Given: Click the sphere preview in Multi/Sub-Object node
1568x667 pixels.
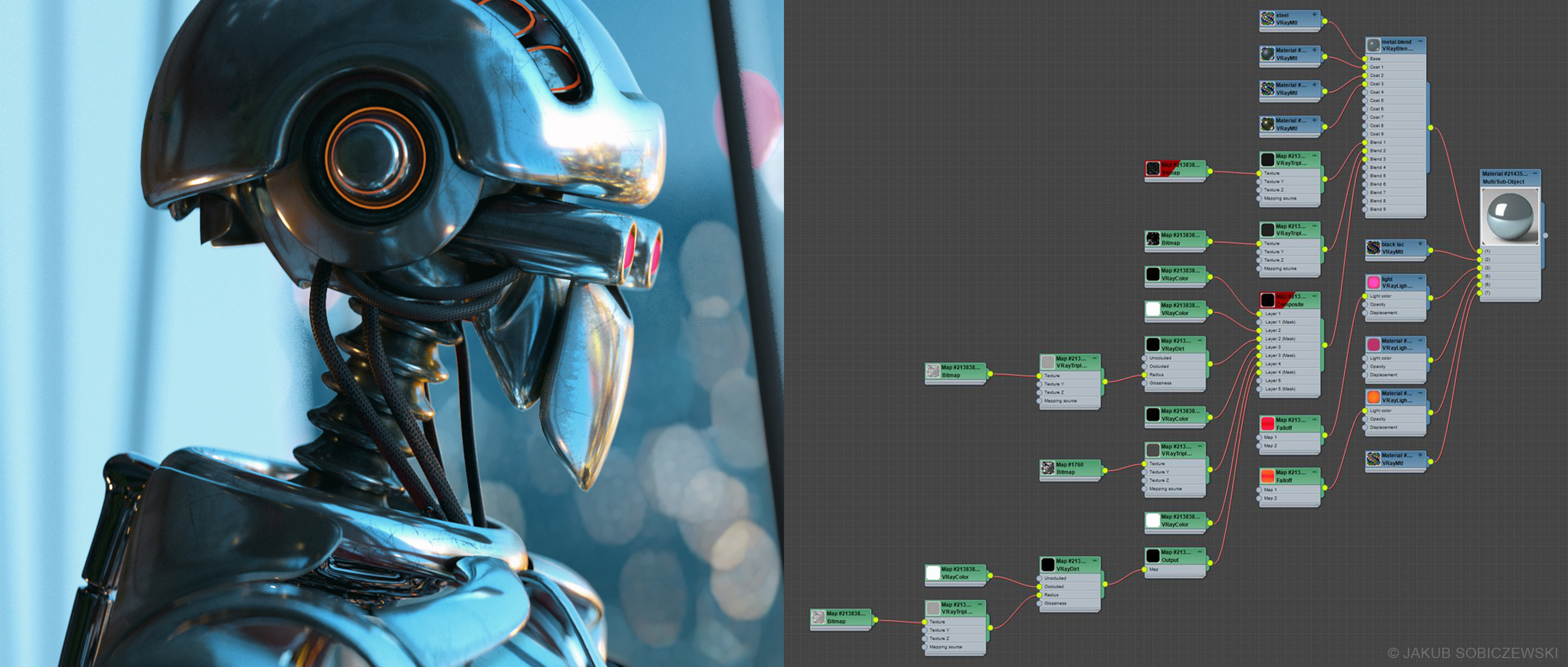Looking at the screenshot, I should pos(1509,216).
